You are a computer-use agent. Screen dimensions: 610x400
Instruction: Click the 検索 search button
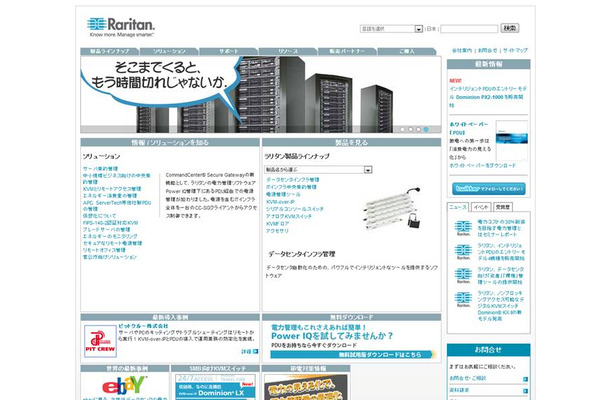[x=510, y=28]
